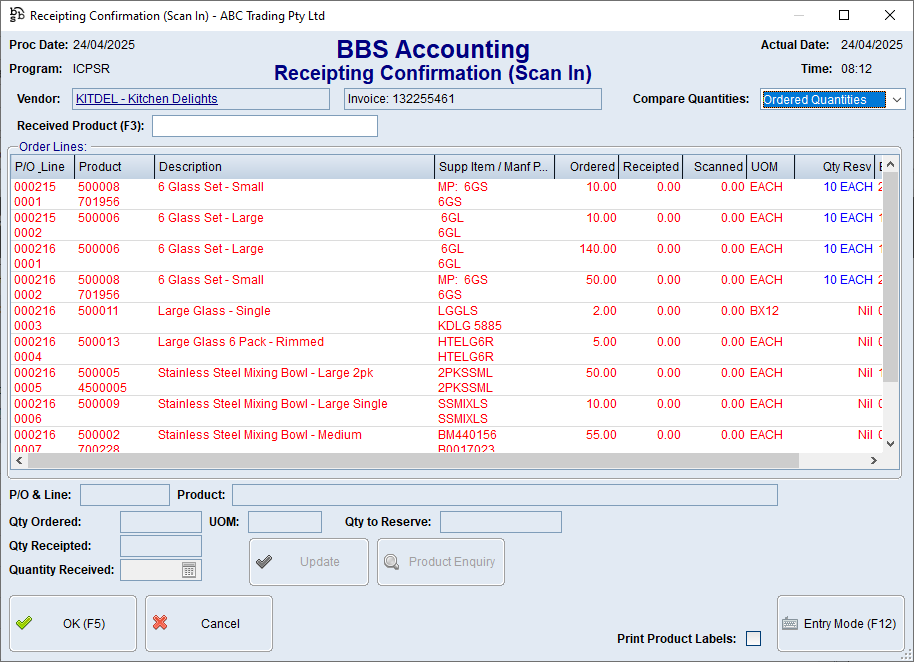Click ordered quantity 55.00

point(602,435)
